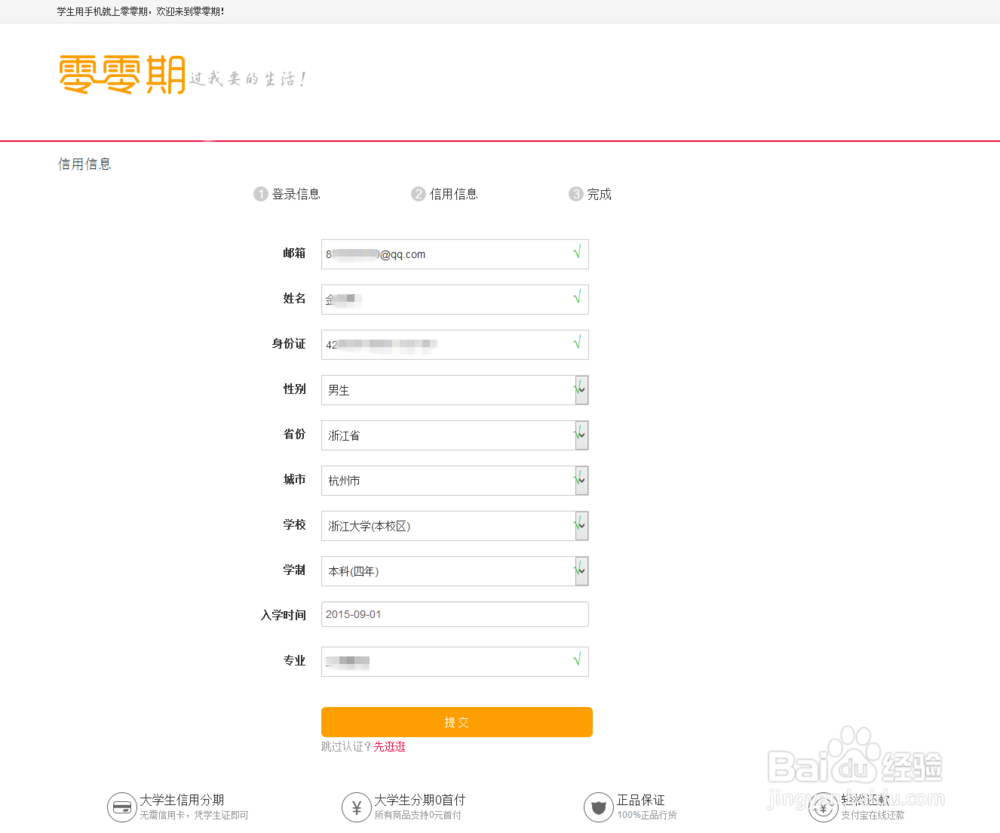Click the 信用信息 page heading
Image resolution: width=1000 pixels, height=833 pixels.
click(85, 164)
